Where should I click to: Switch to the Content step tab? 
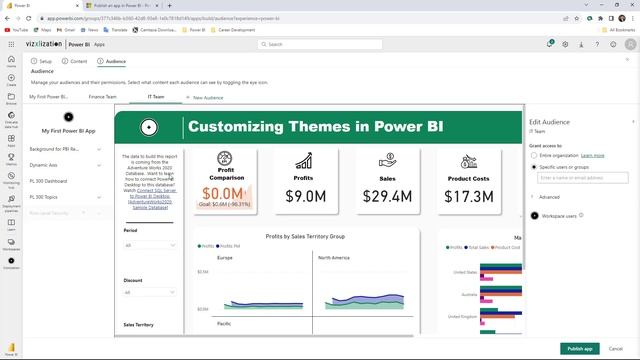(x=74, y=61)
